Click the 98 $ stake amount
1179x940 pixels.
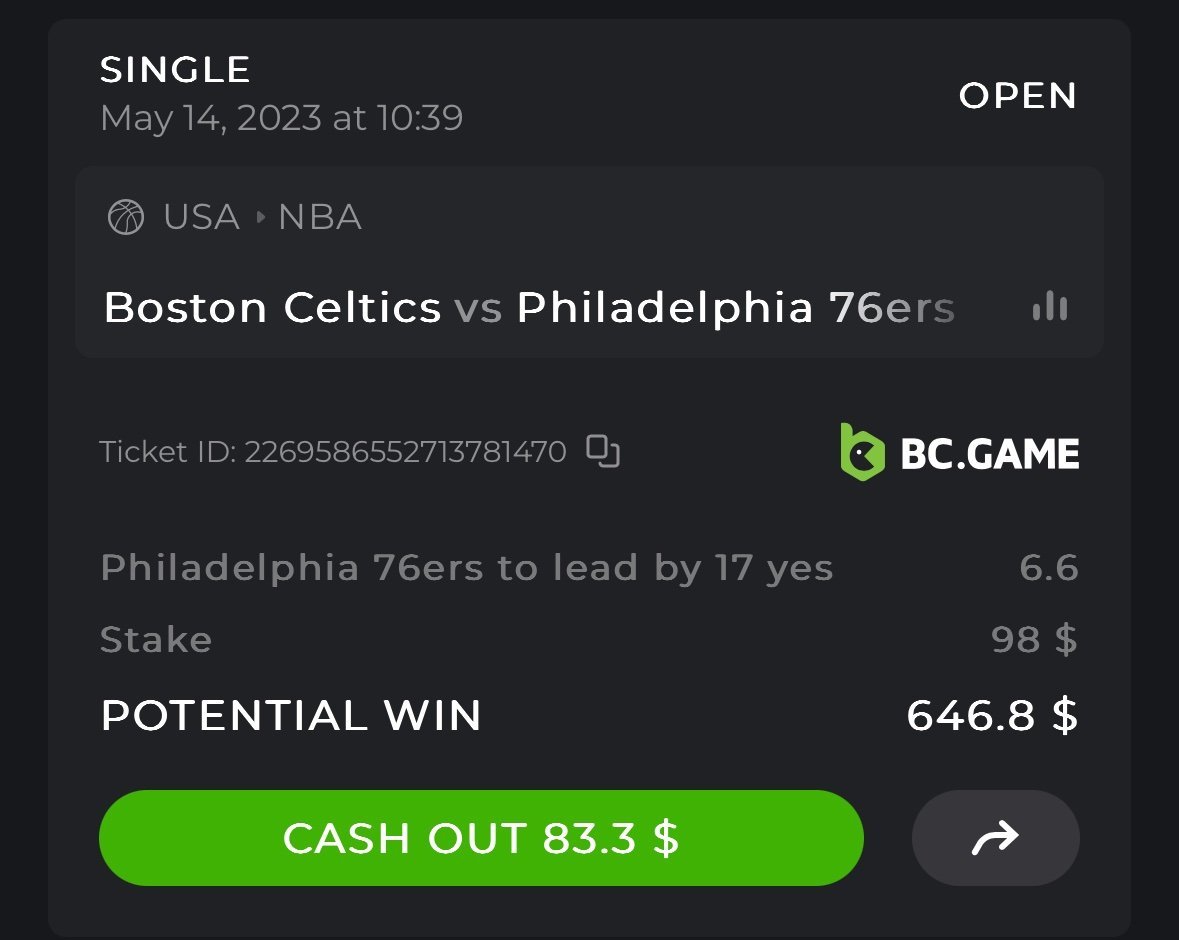tap(1034, 640)
